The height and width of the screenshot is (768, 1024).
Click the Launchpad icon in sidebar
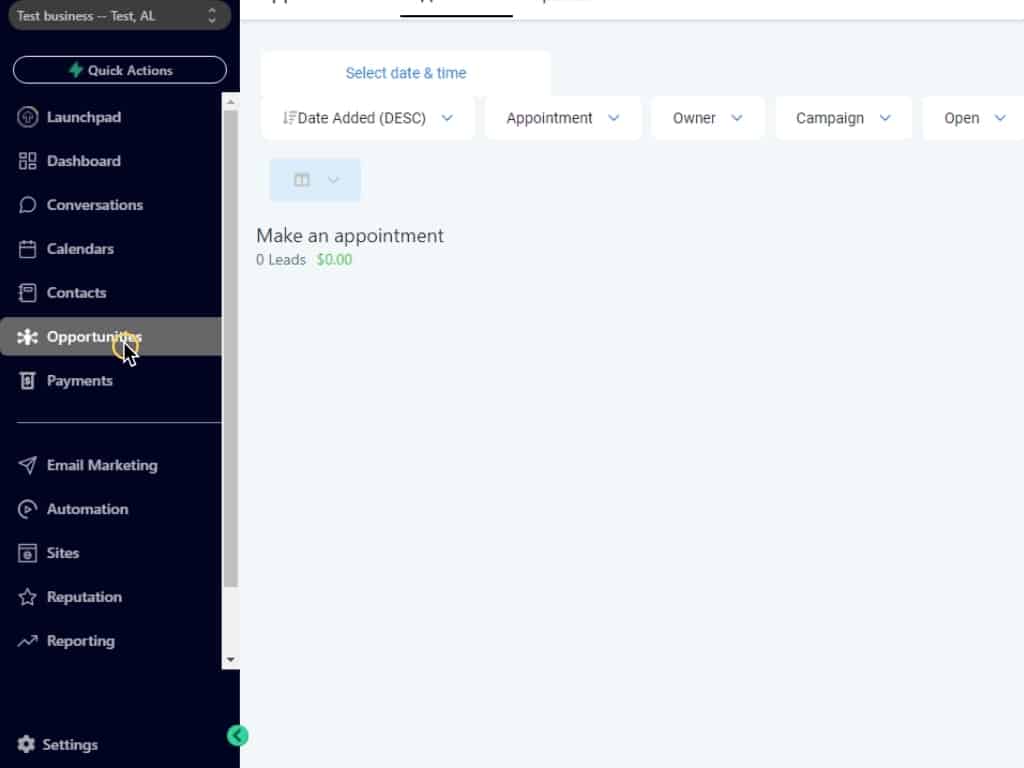(x=28, y=117)
